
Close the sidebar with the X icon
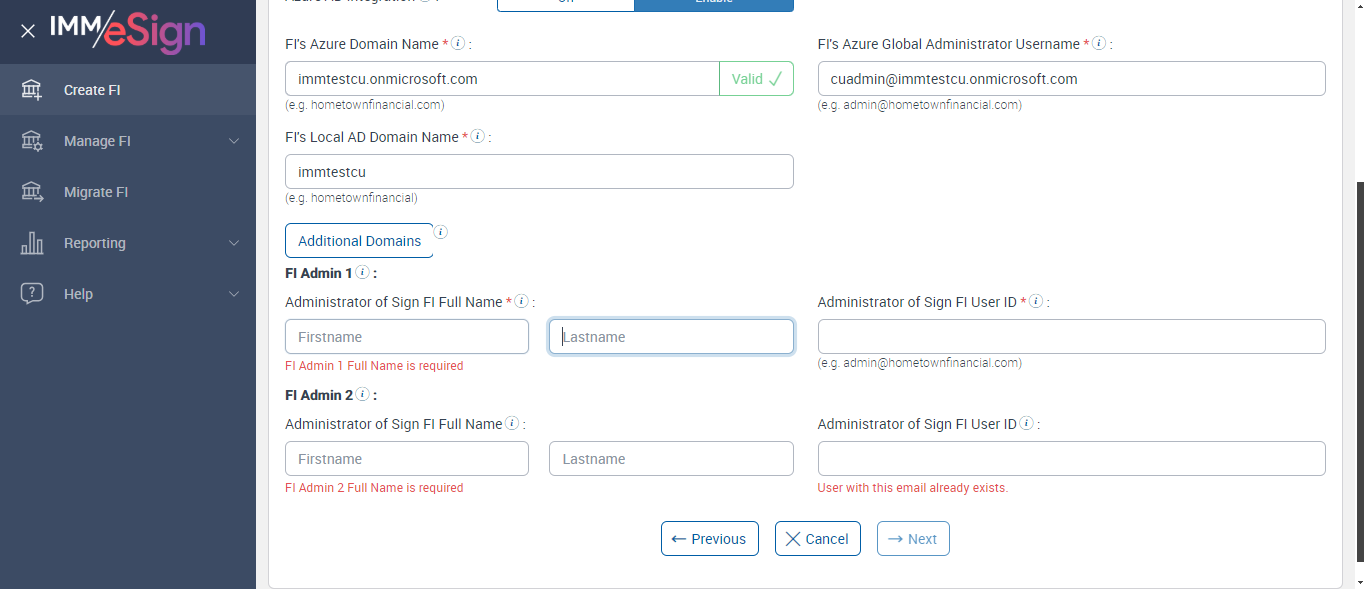coord(28,31)
